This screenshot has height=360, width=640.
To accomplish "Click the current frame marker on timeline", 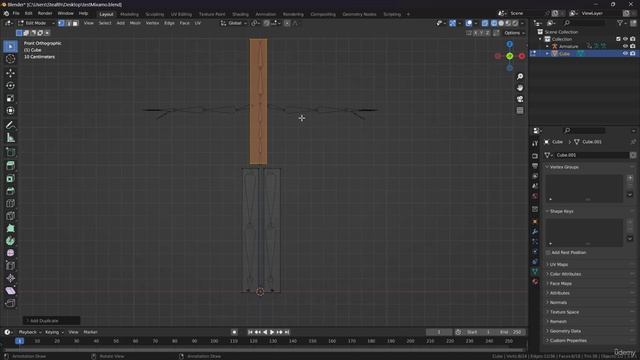I will (x=19, y=341).
